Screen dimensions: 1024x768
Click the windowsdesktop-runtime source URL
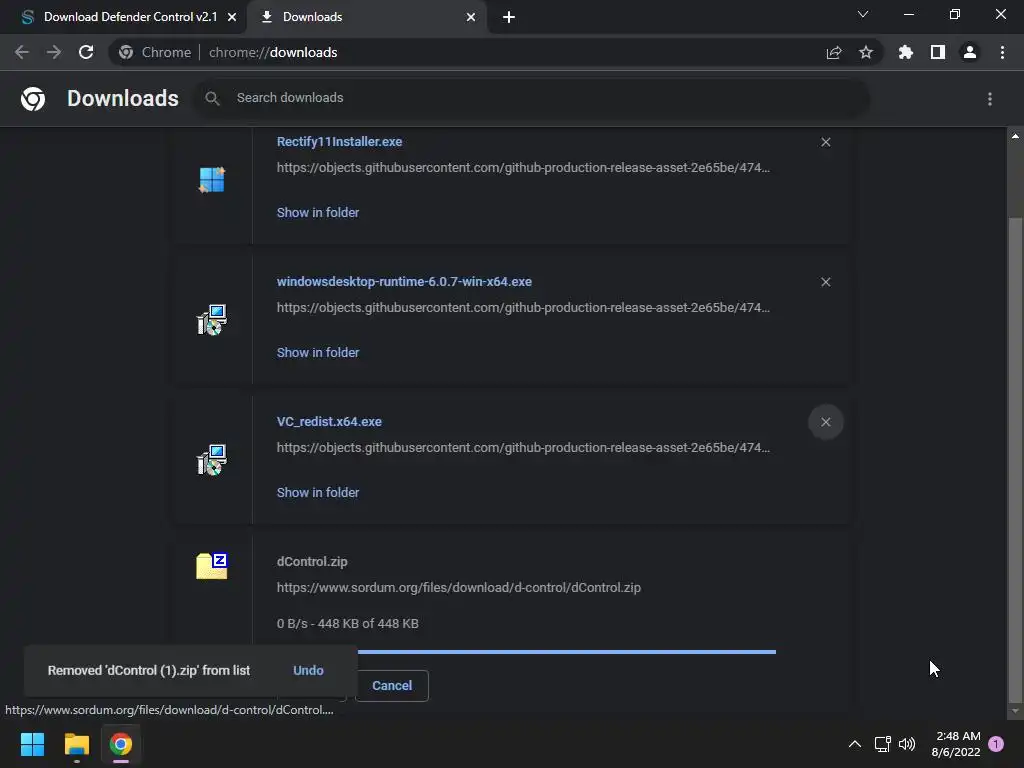(523, 308)
